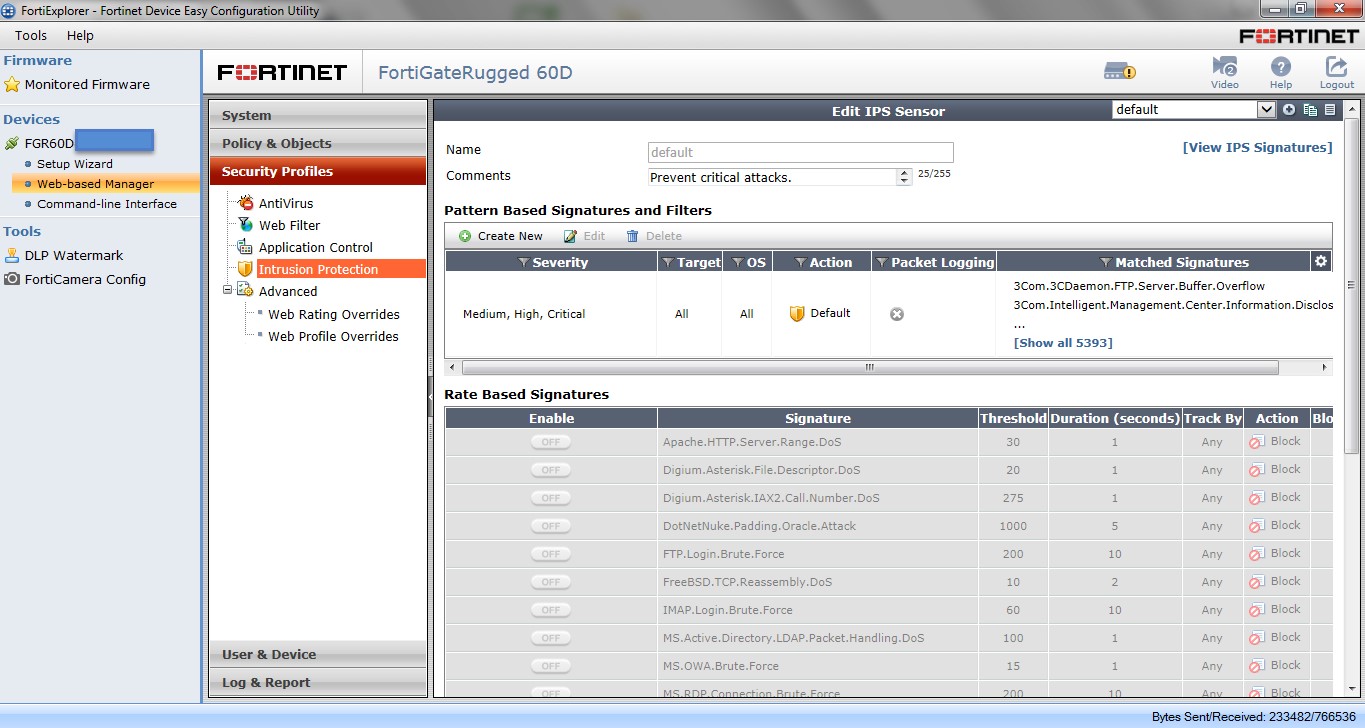The width and height of the screenshot is (1365, 728).
Task: Click the horizontal scrollbar under filters table
Action: point(870,367)
